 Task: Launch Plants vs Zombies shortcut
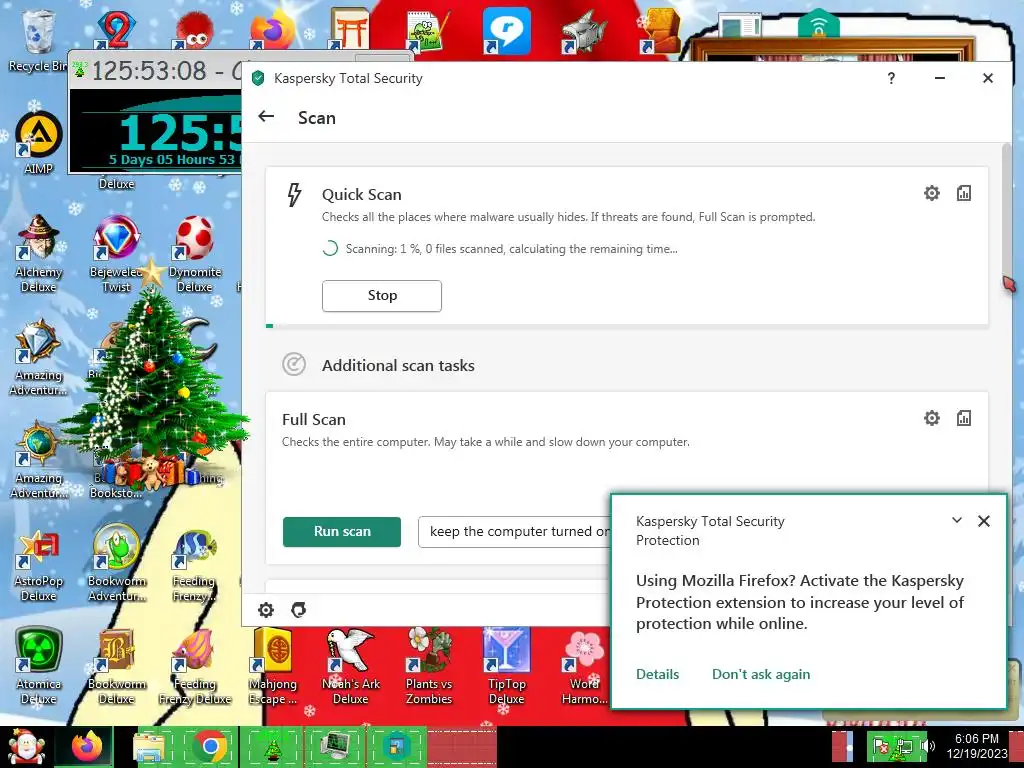[428, 666]
